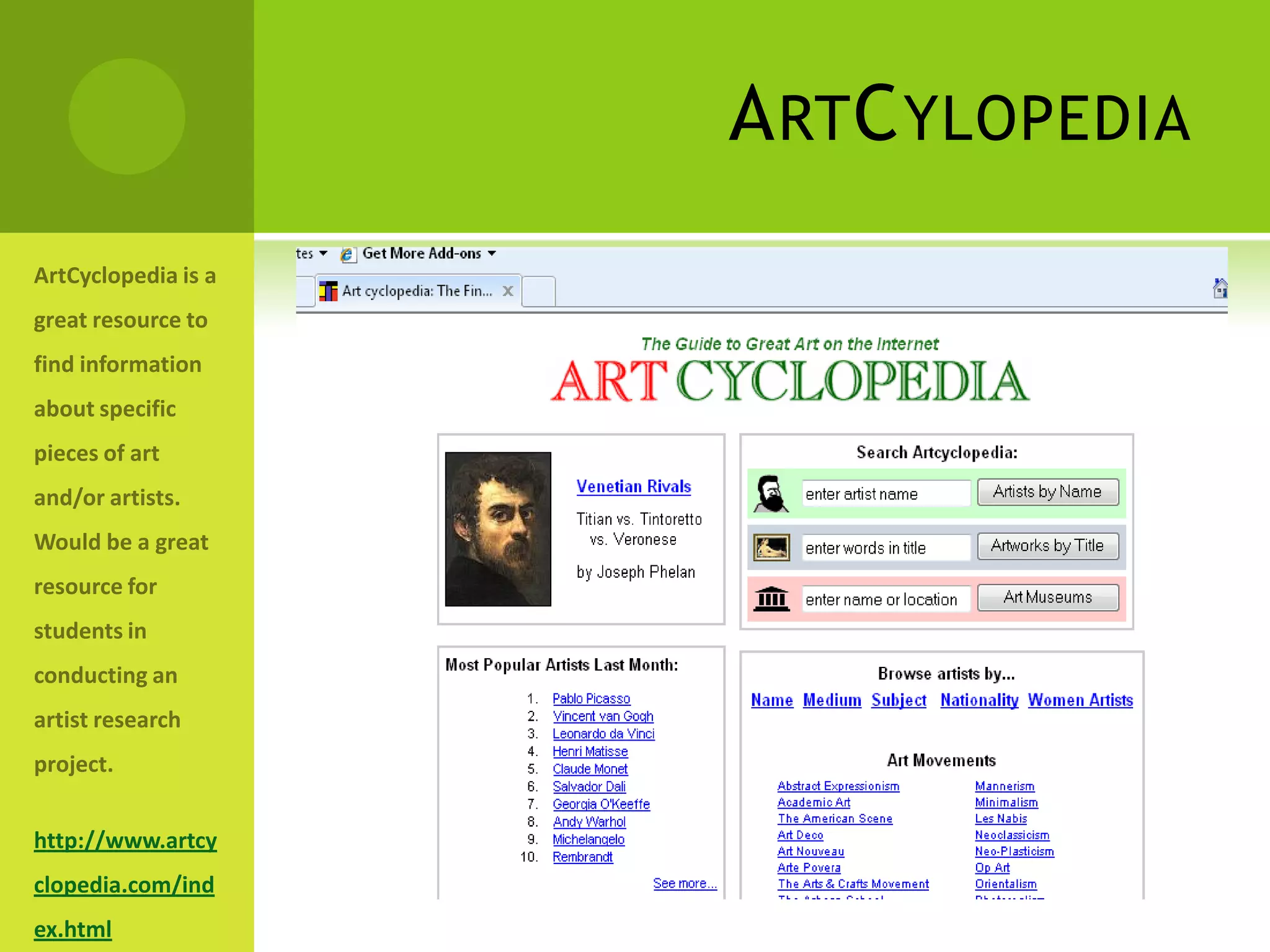Click the painting icon beside title search
This screenshot has width=1270, height=952.
pos(771,548)
